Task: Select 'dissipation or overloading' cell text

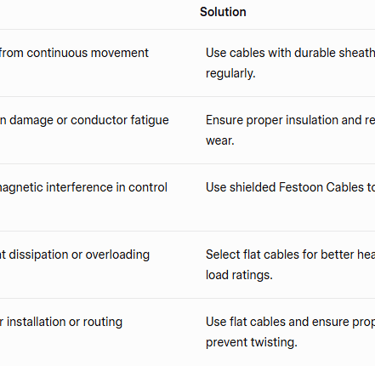Action: click(x=75, y=255)
